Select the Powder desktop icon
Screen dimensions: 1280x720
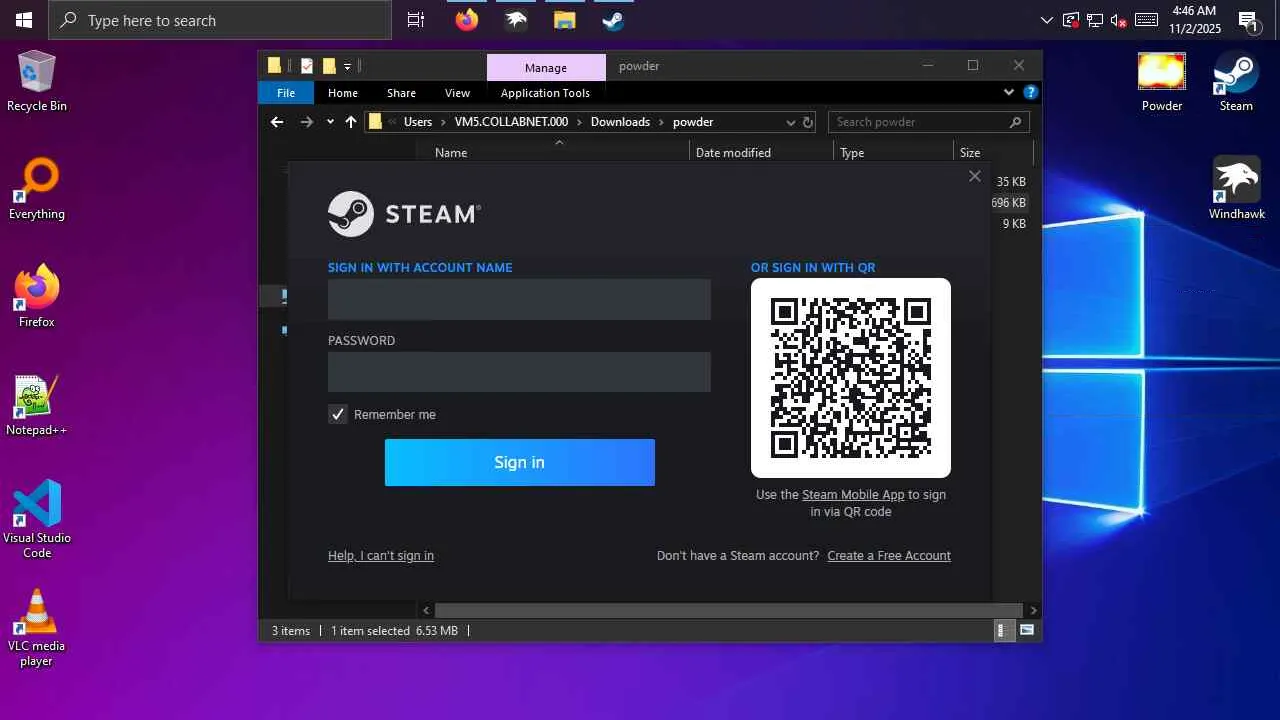[x=1162, y=81]
